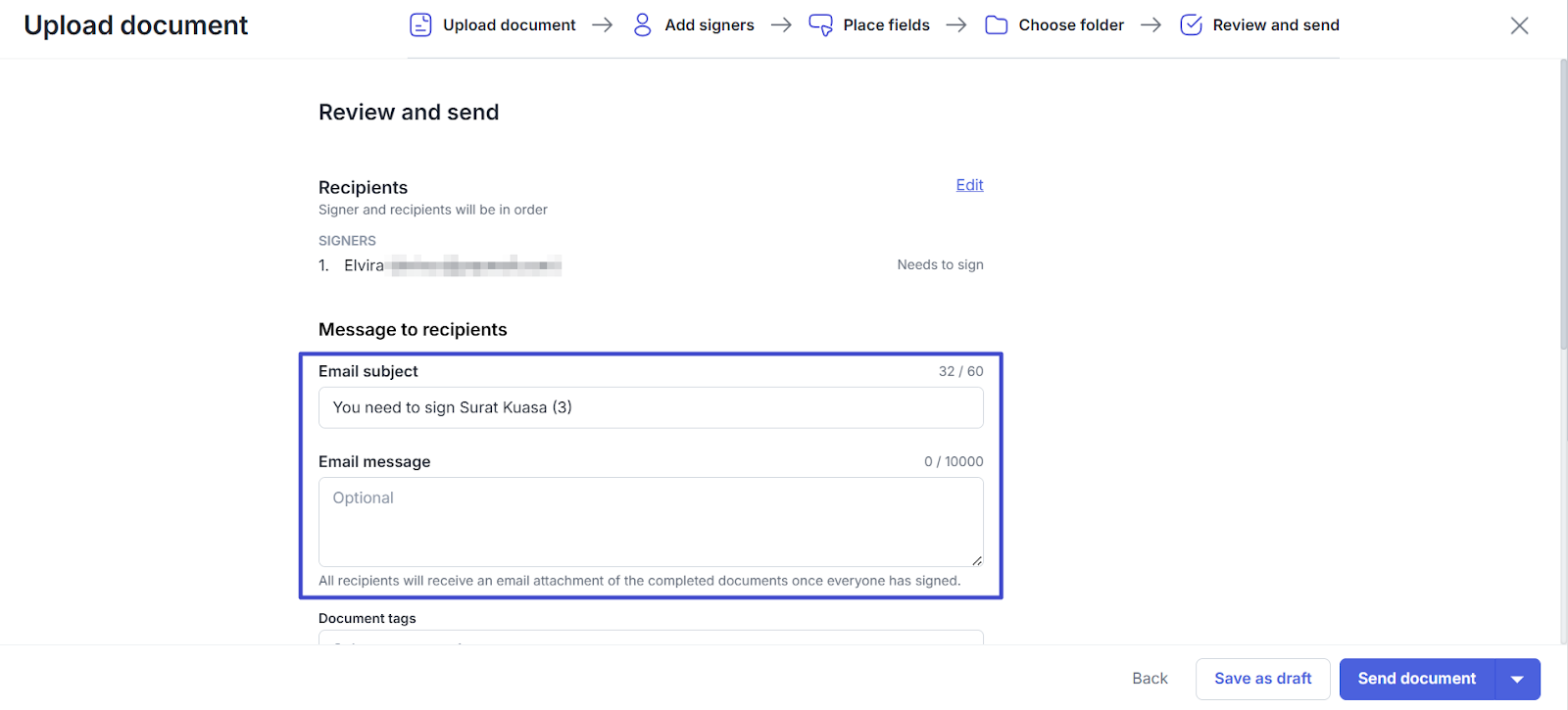Click the Review and send checkmark icon
The width and height of the screenshot is (1568, 710).
pyautogui.click(x=1191, y=25)
